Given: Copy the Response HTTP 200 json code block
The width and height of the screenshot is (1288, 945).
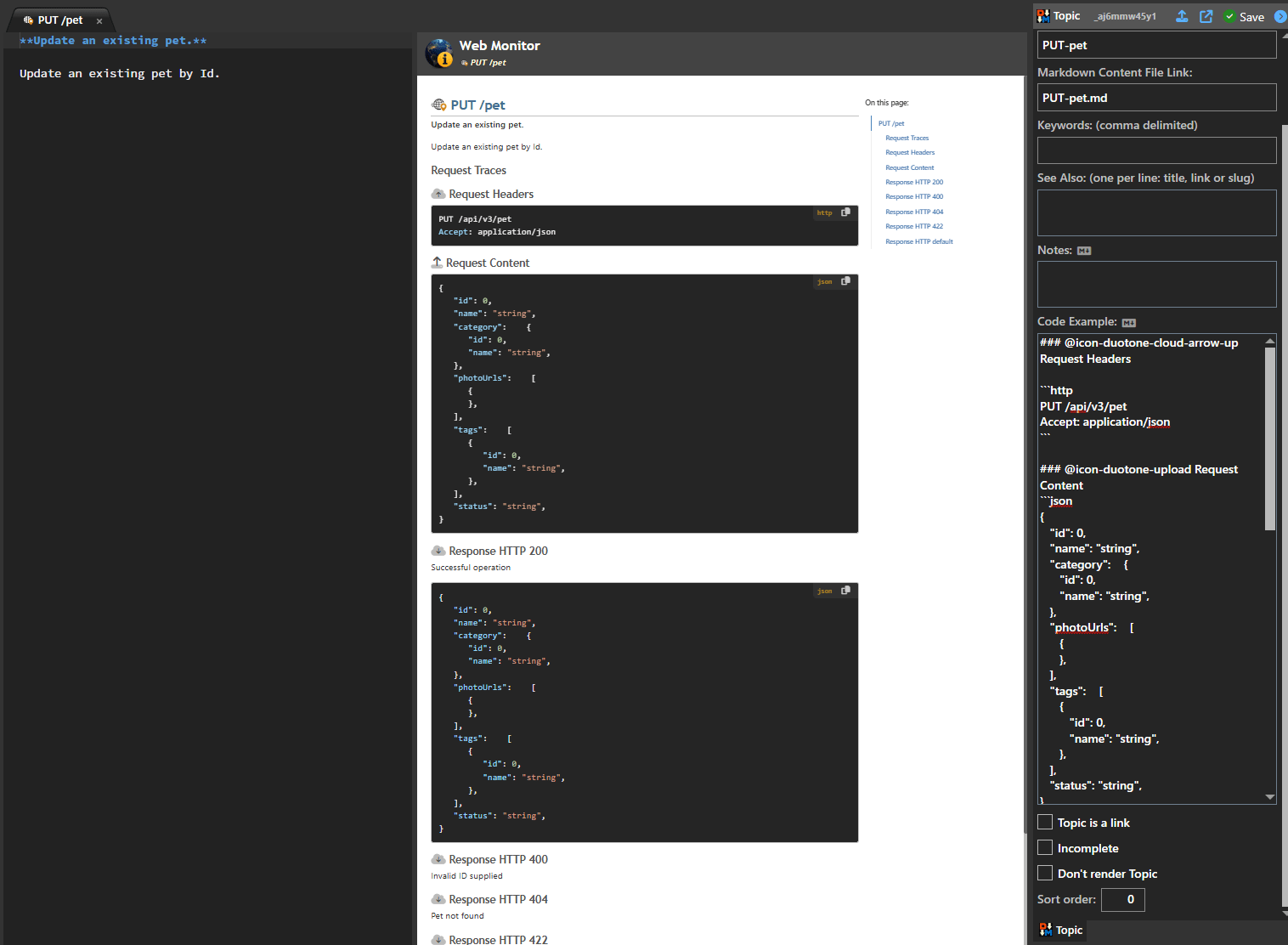Looking at the screenshot, I should pos(845,591).
